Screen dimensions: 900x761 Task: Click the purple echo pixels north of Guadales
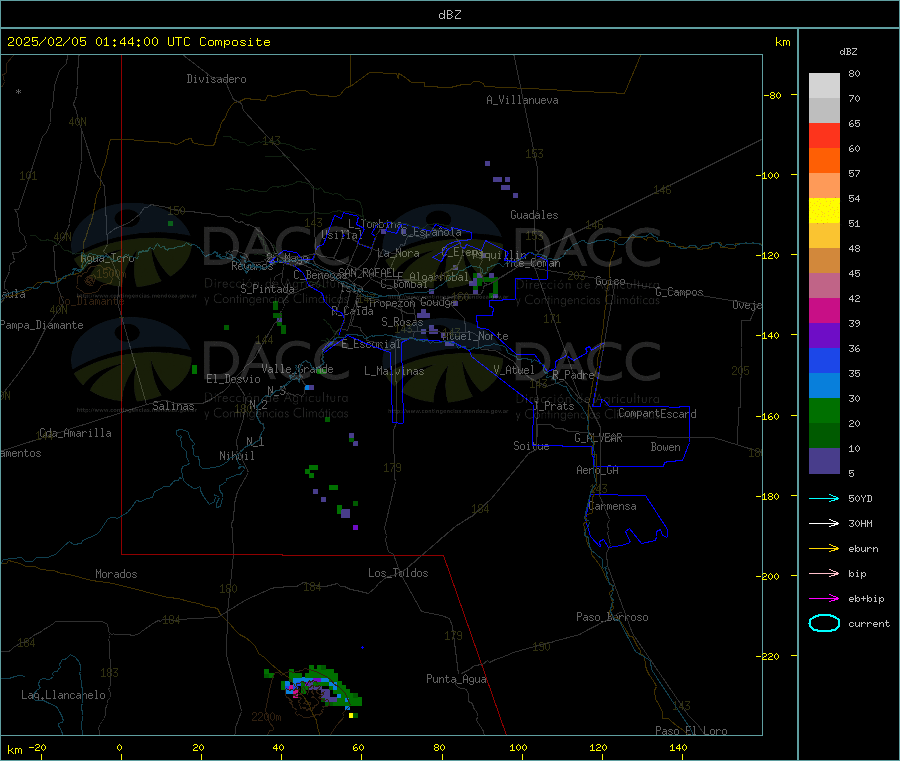[x=502, y=180]
